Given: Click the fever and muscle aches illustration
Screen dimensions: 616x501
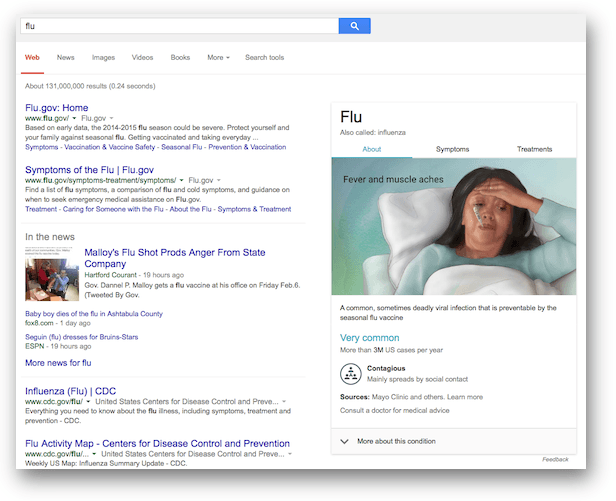Looking at the screenshot, I should [454, 226].
